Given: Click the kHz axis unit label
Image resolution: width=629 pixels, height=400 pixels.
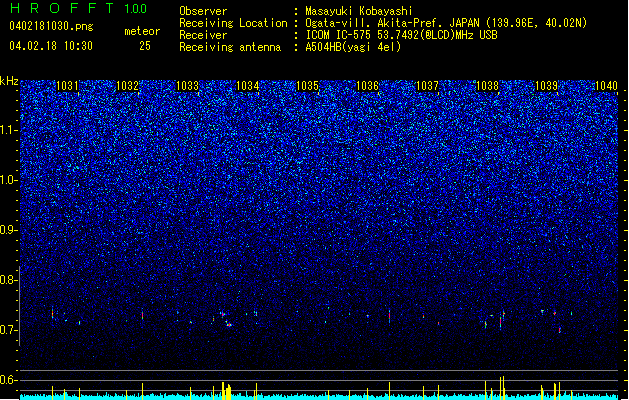Looking at the screenshot, I should [9, 81].
